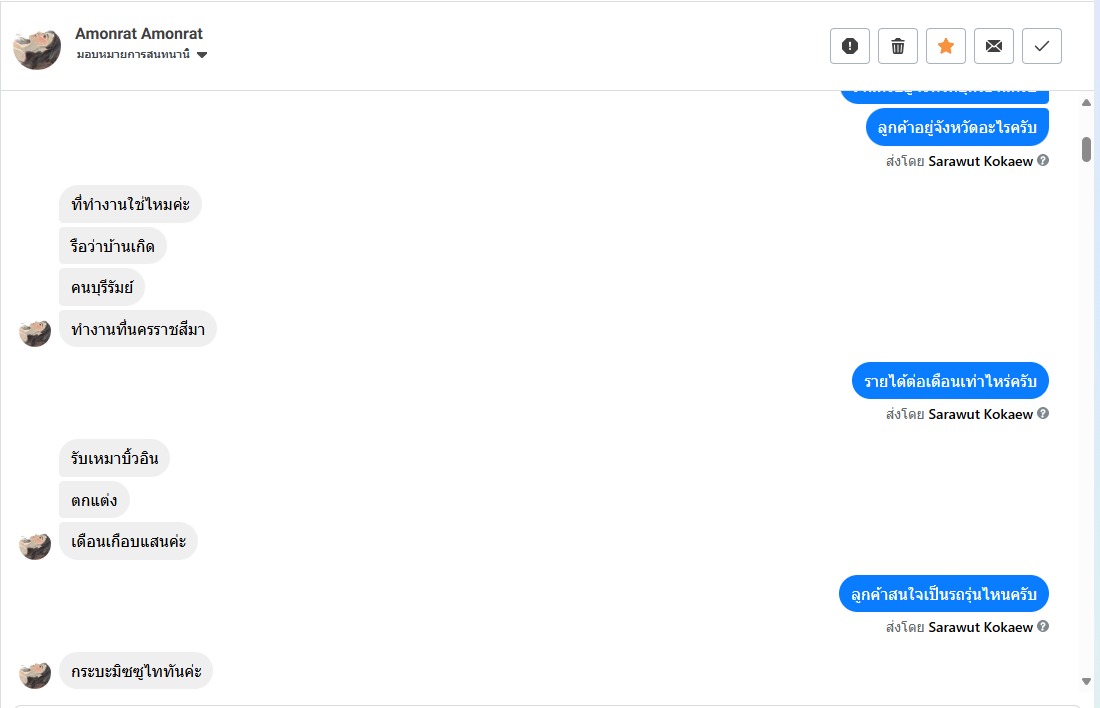Click the Sarawut Kokaew sender name under province question
The width and height of the screenshot is (1100, 708).
click(980, 160)
